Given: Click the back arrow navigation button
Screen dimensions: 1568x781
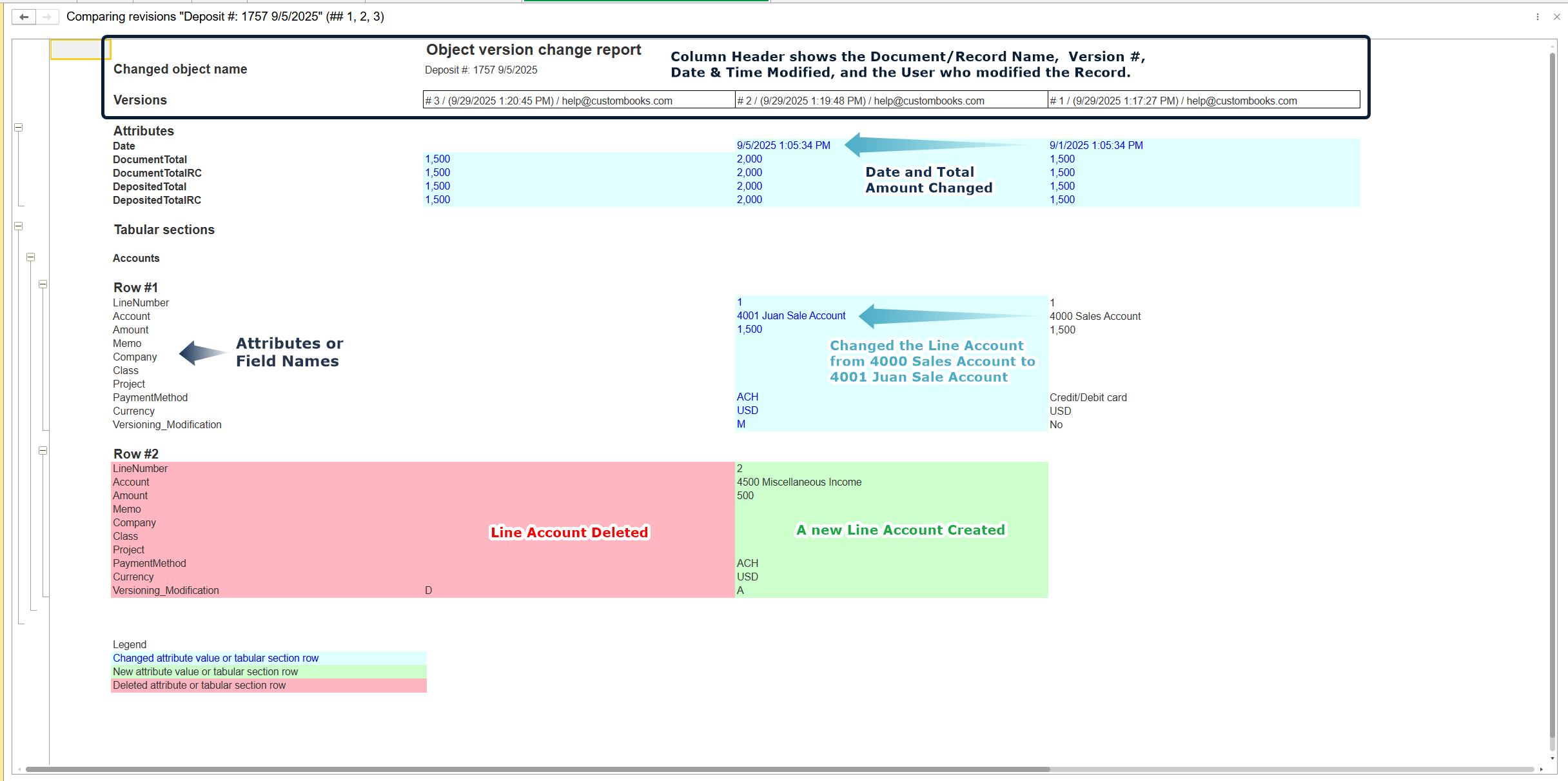Looking at the screenshot, I should (x=24, y=17).
